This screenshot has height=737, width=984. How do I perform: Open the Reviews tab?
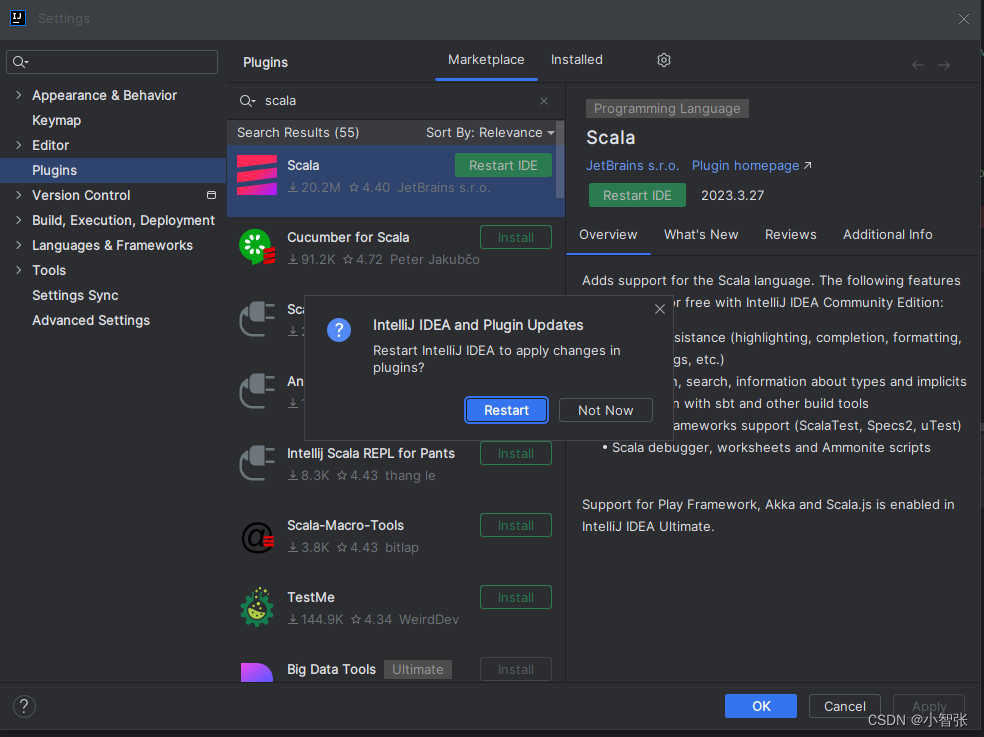(791, 234)
